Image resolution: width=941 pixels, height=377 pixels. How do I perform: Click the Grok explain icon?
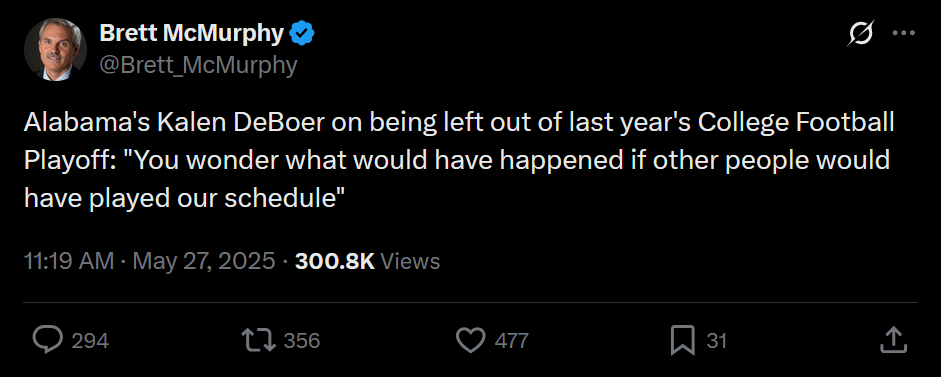[x=860, y=33]
